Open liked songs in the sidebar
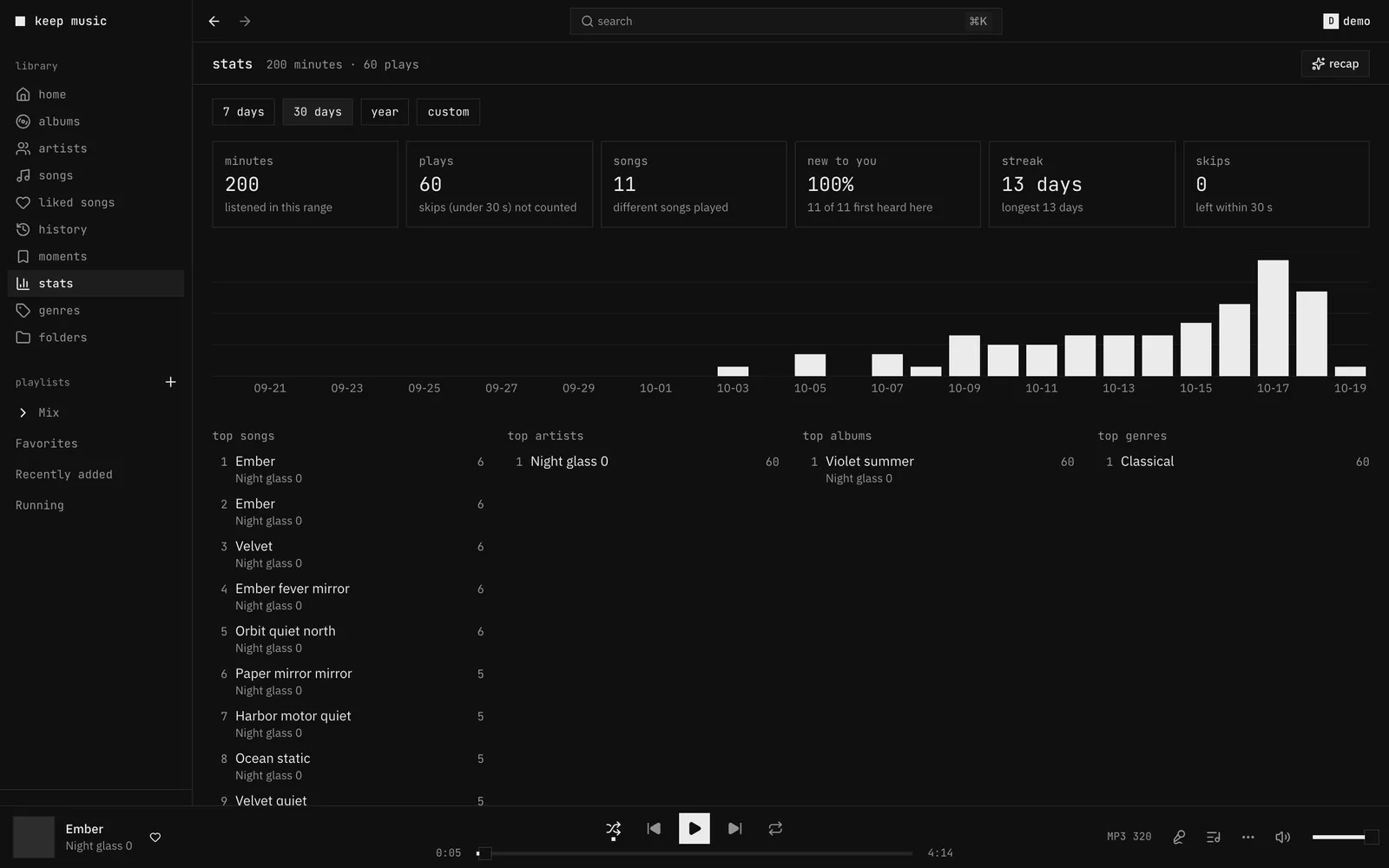Image resolution: width=1389 pixels, height=868 pixels. 95,202
